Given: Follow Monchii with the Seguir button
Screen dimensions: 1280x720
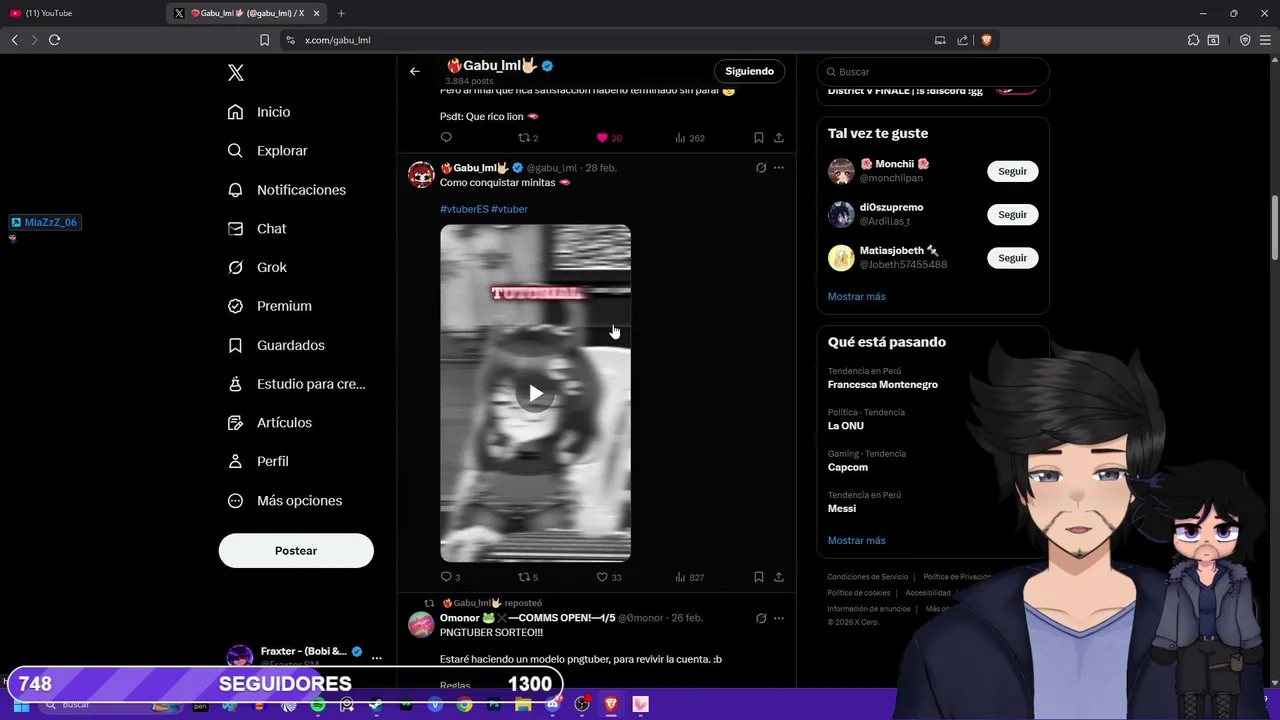Looking at the screenshot, I should 1012,171.
